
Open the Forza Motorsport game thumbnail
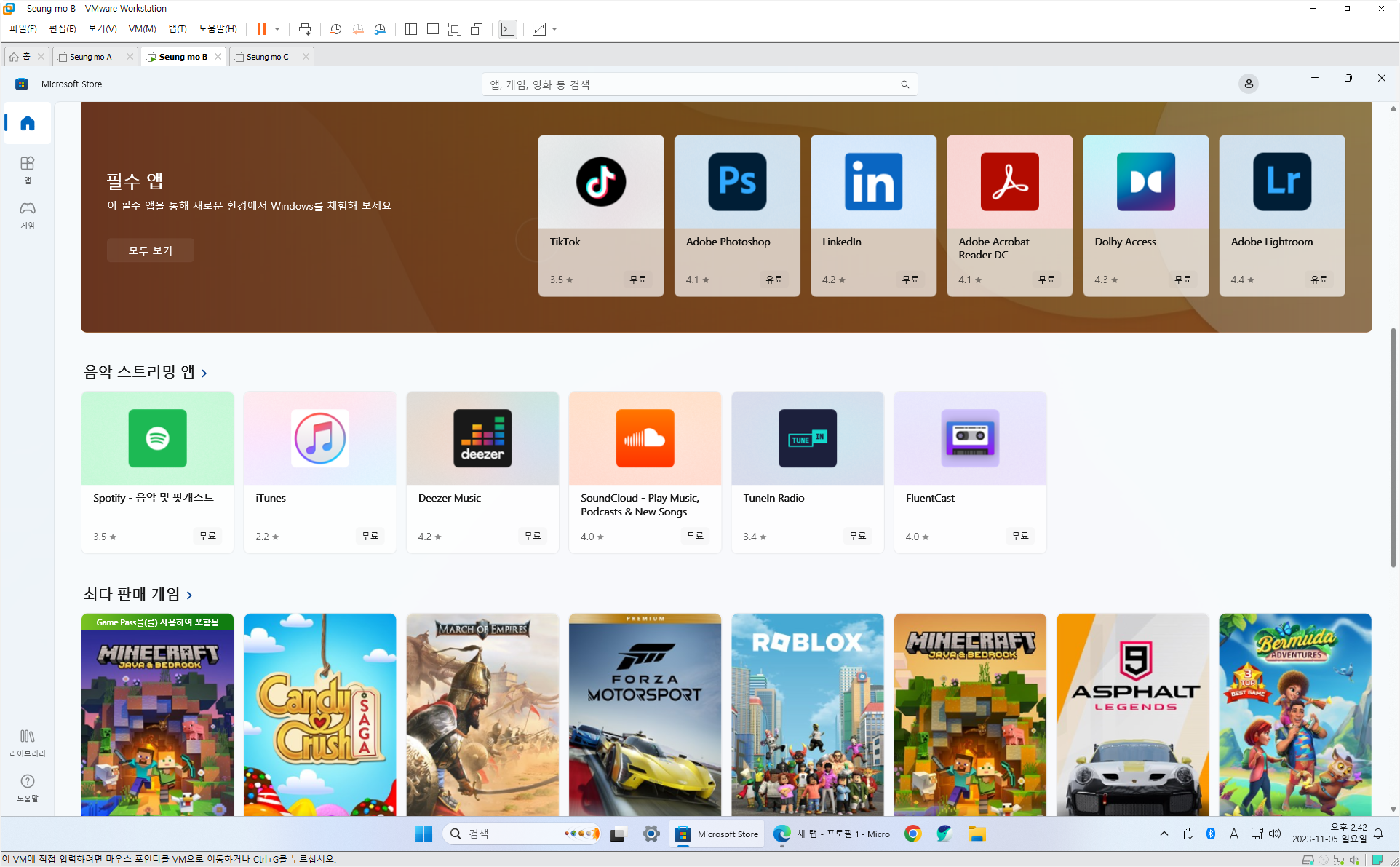coord(645,714)
